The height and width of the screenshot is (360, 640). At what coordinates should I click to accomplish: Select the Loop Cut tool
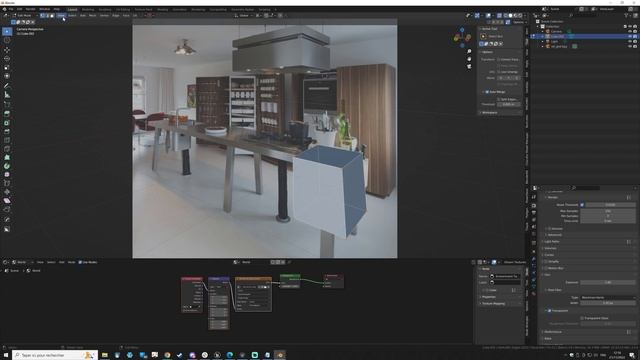(7, 140)
